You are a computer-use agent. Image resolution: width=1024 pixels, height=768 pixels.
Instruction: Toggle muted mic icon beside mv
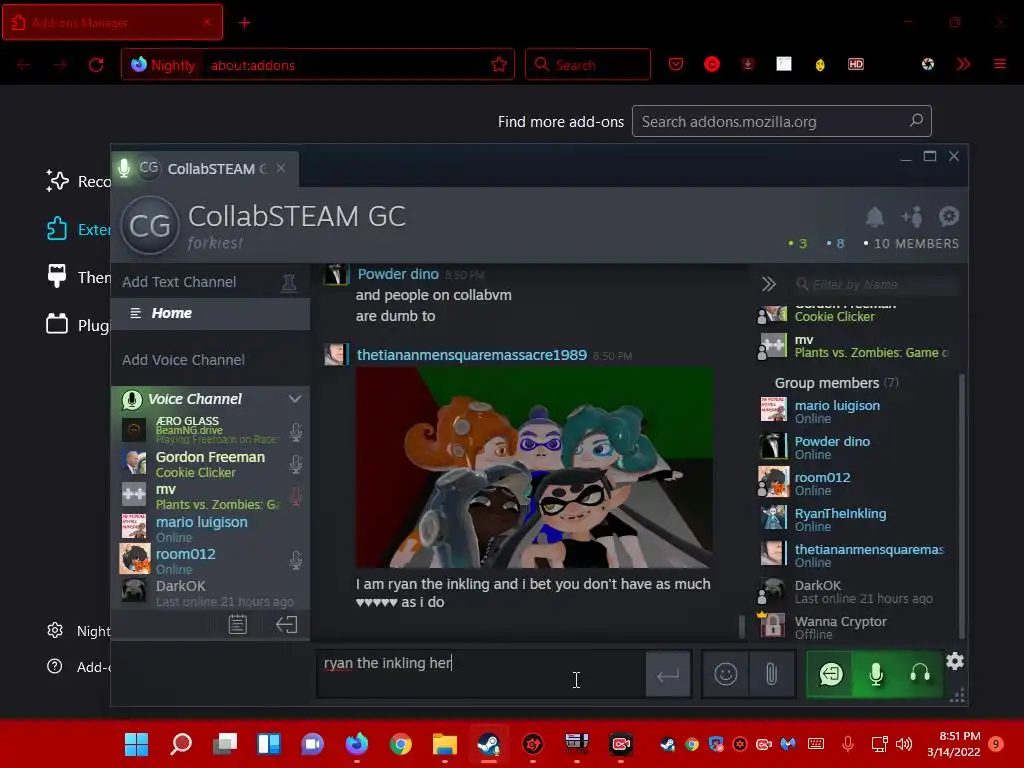(x=296, y=496)
